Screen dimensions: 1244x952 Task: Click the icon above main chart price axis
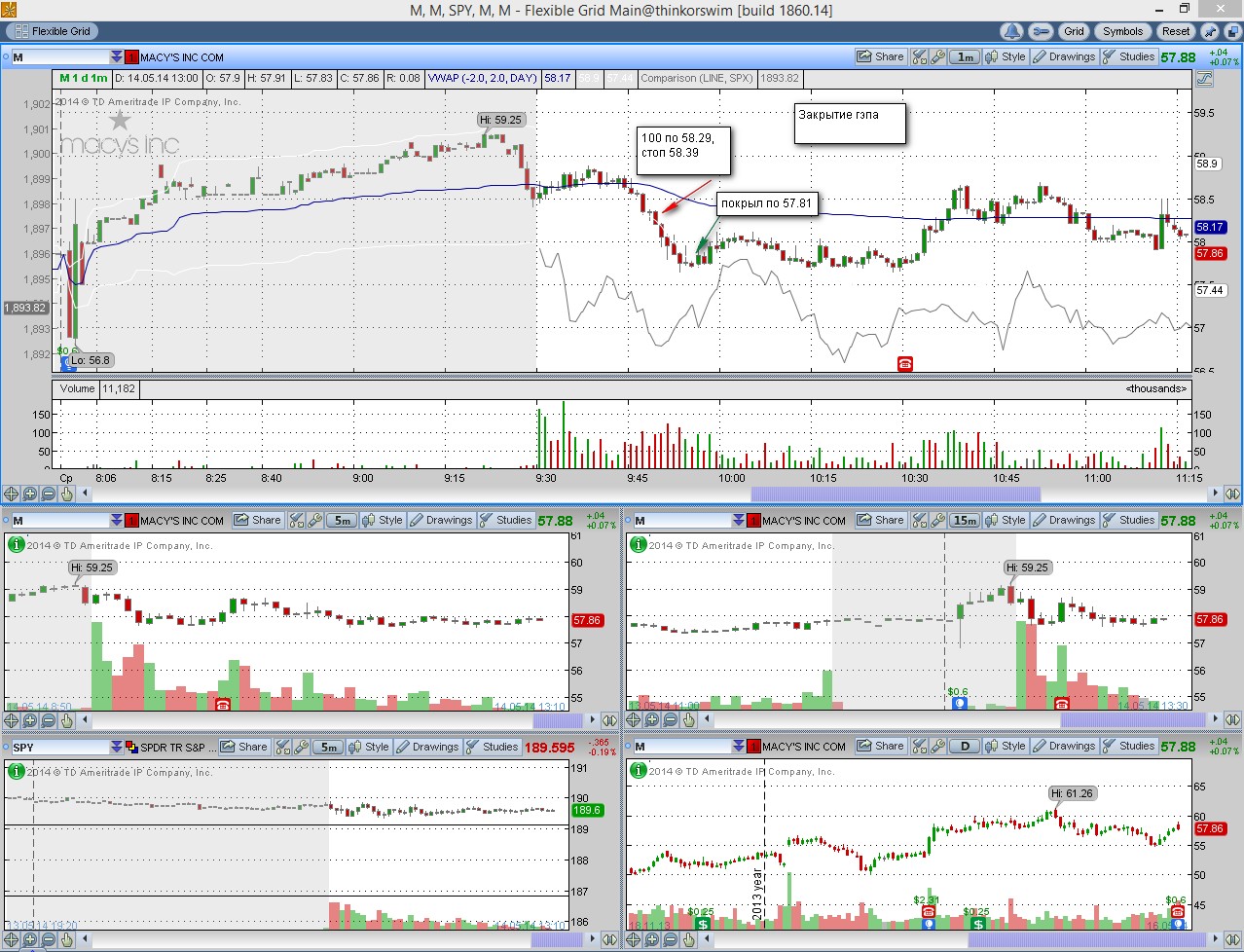1205,79
